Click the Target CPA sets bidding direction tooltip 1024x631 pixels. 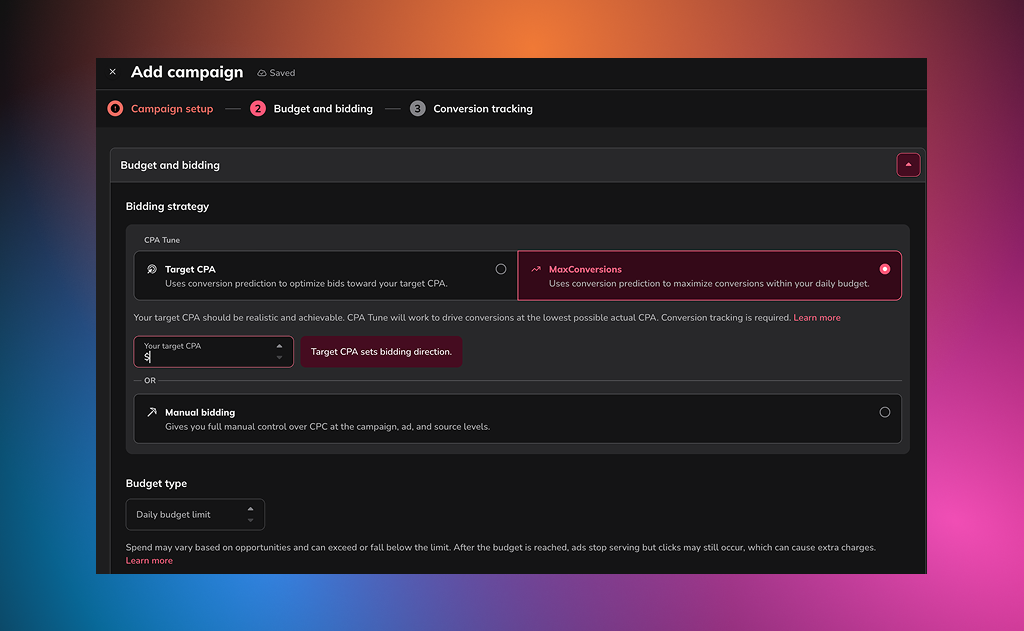tap(381, 351)
